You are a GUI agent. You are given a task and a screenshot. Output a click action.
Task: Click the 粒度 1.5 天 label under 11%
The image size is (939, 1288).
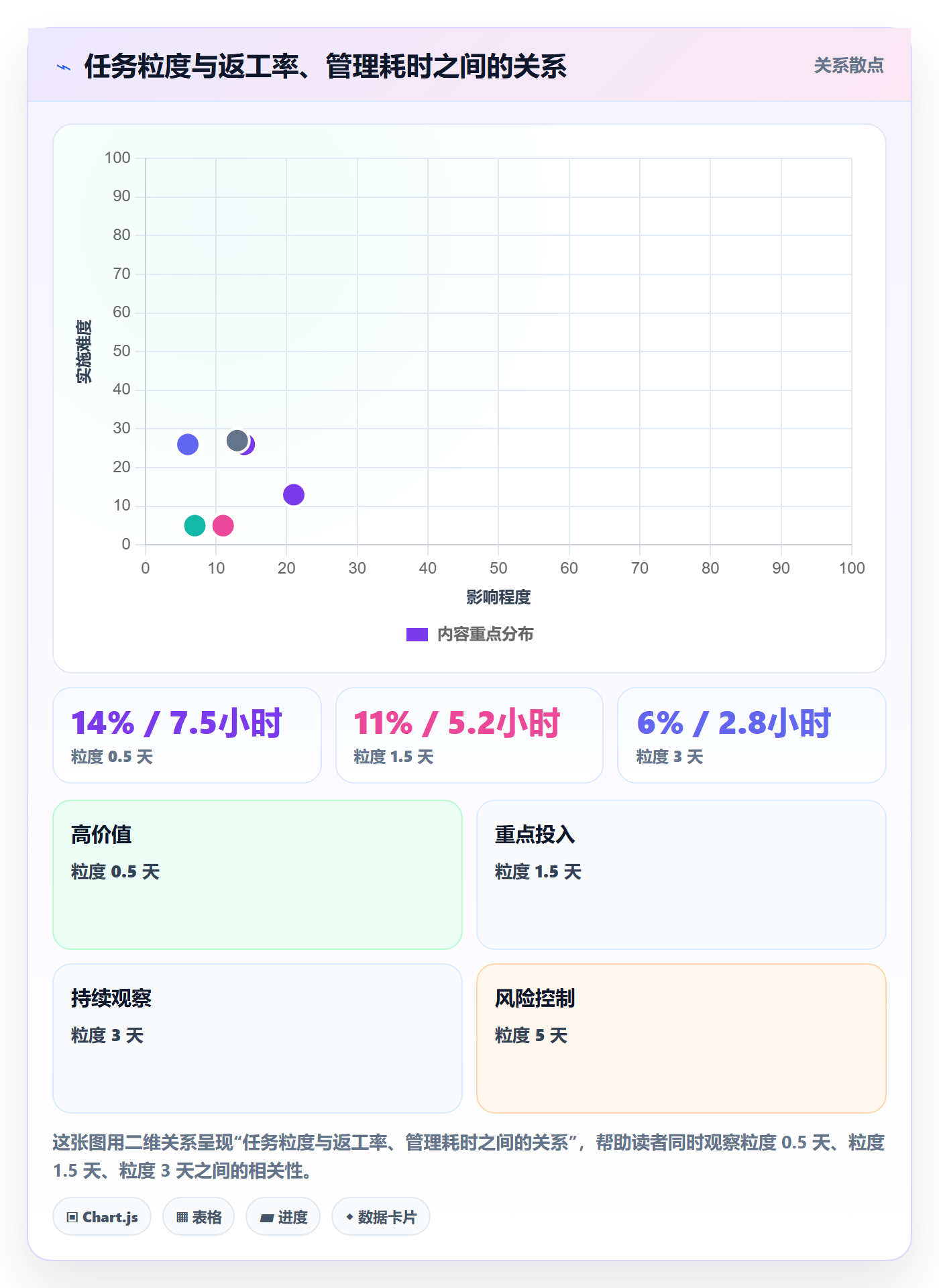(394, 757)
